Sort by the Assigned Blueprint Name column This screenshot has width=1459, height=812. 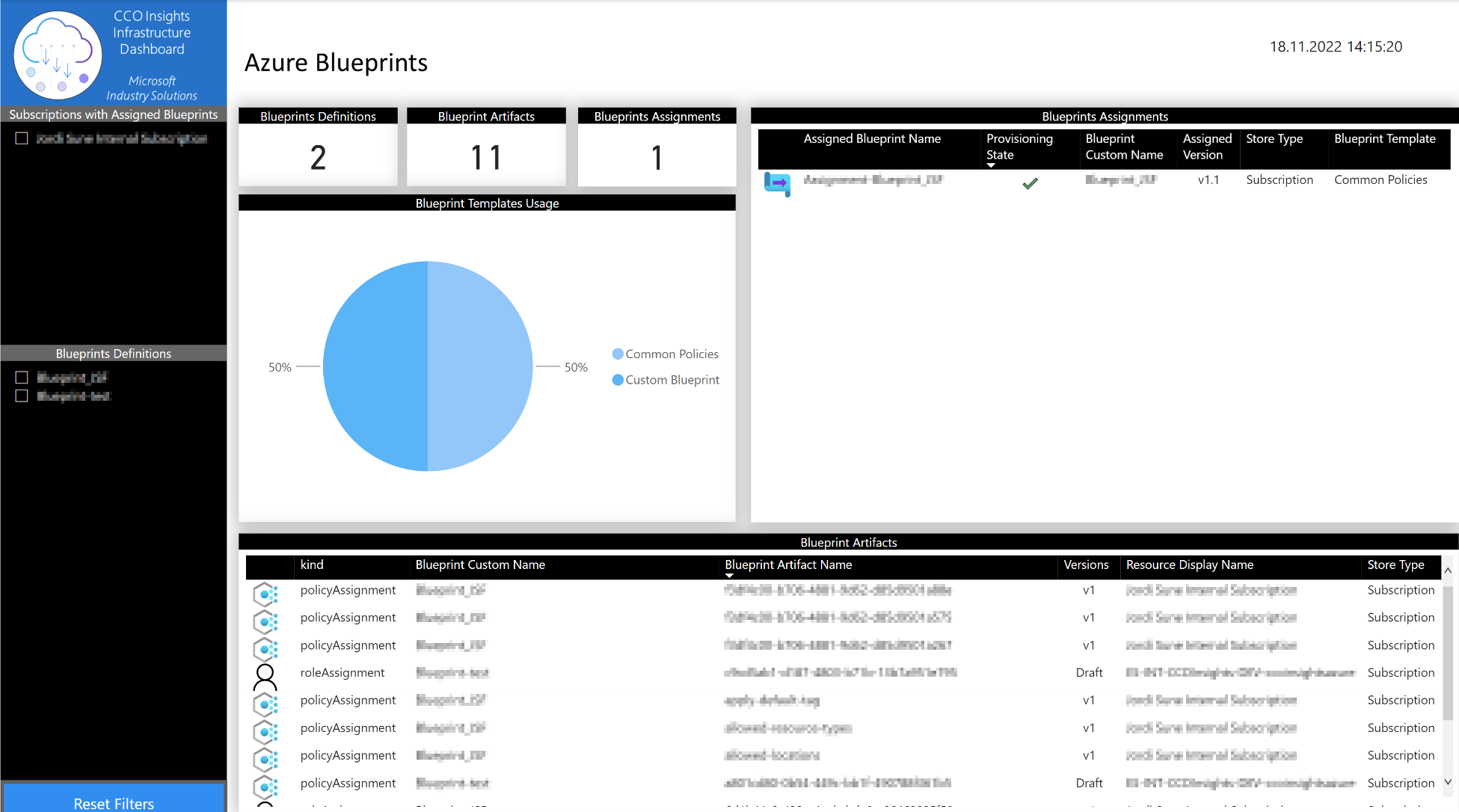click(872, 138)
